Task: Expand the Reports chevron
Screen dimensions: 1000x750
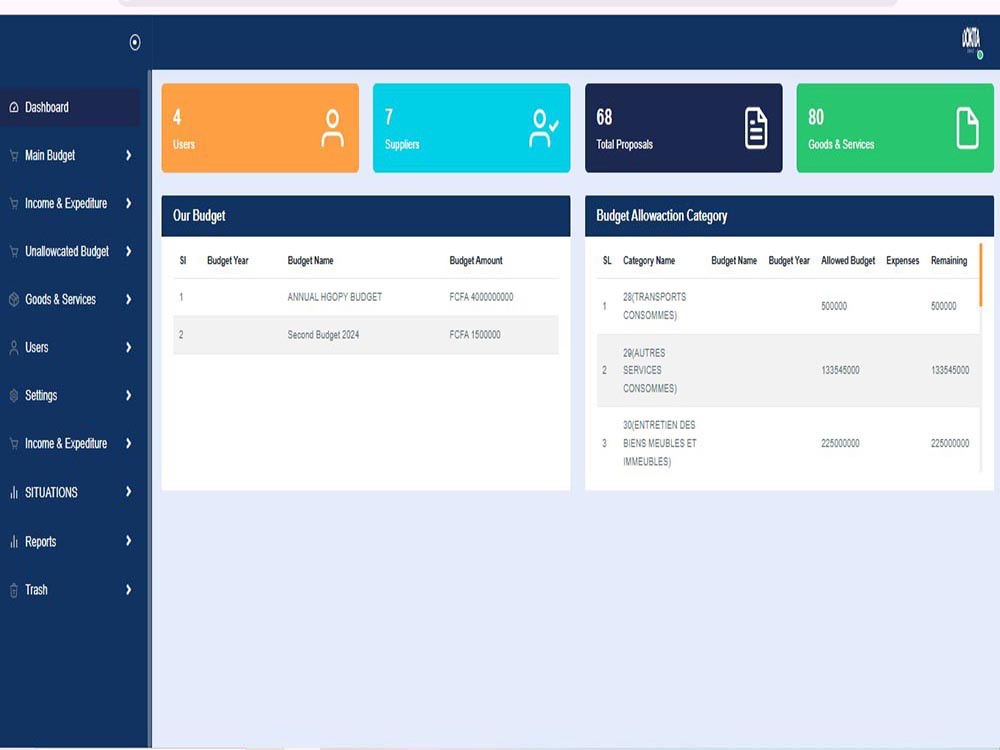Action: click(x=129, y=541)
